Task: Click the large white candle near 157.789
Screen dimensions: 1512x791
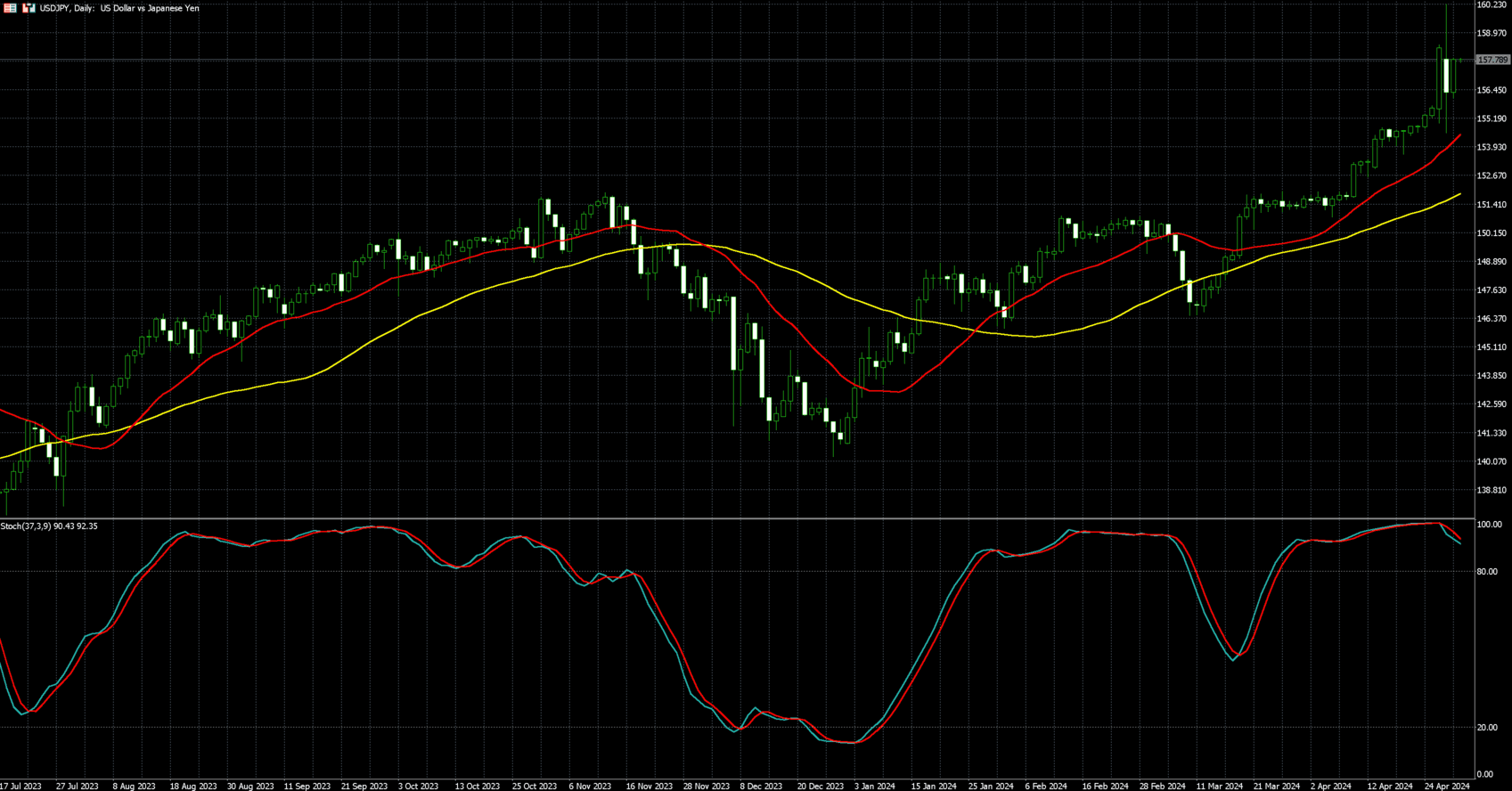Action: coord(1446,76)
